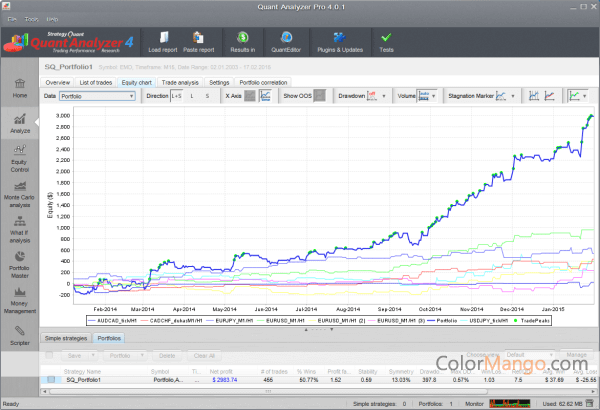Select L (long only) direction
The image size is (600, 410).
(x=192, y=96)
